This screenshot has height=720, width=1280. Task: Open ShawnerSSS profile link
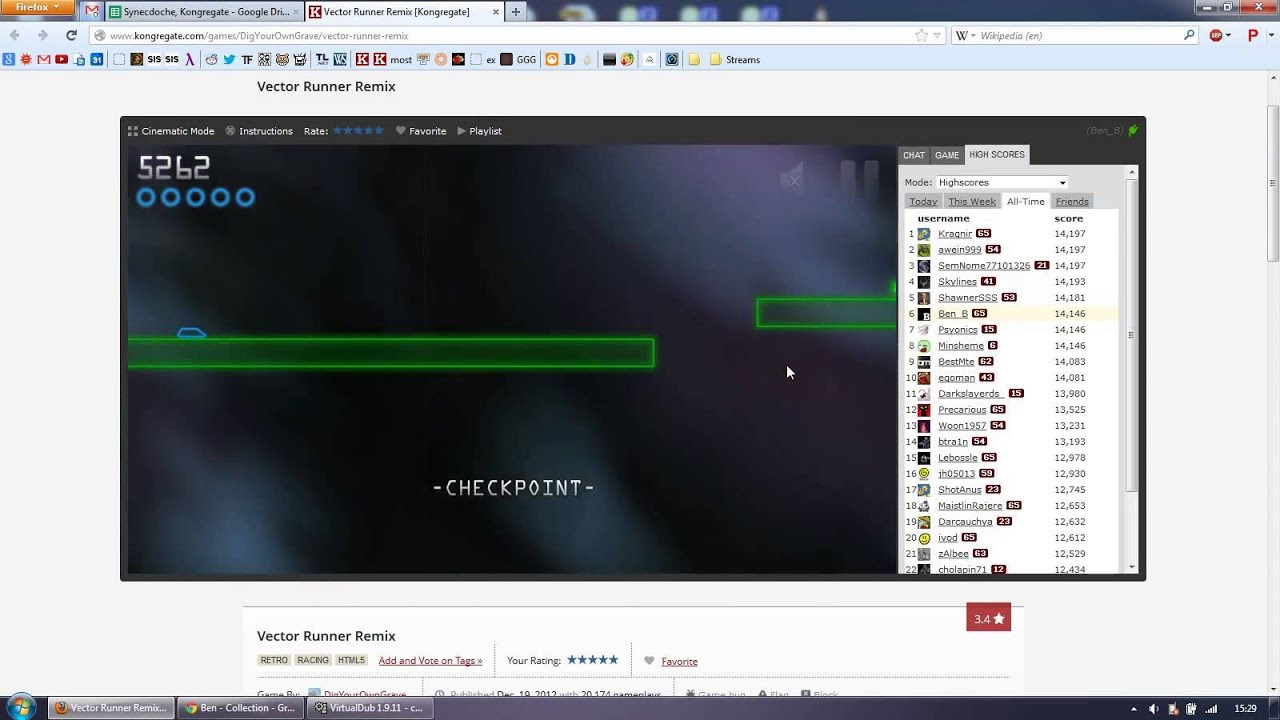point(968,298)
